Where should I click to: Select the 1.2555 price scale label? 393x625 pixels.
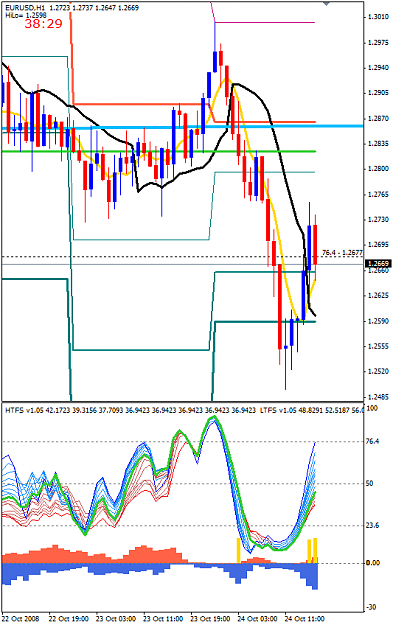tap(377, 346)
